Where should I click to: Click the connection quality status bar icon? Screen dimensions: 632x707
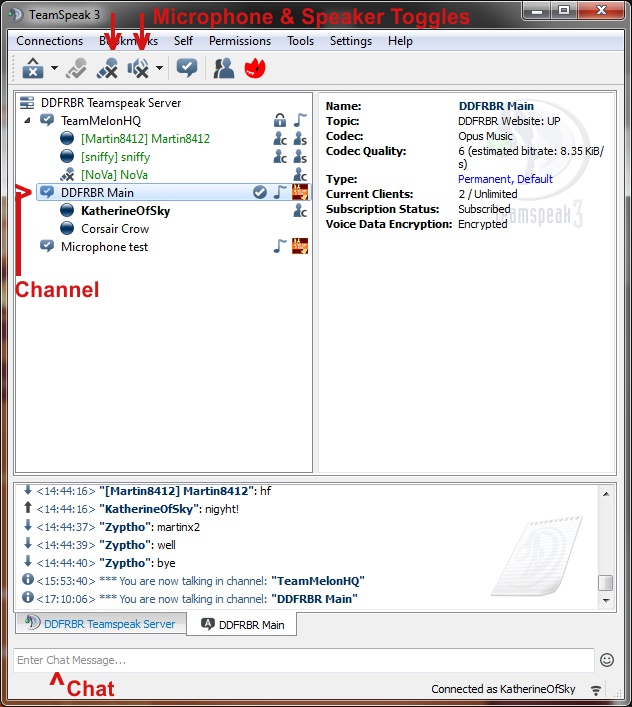pos(595,690)
